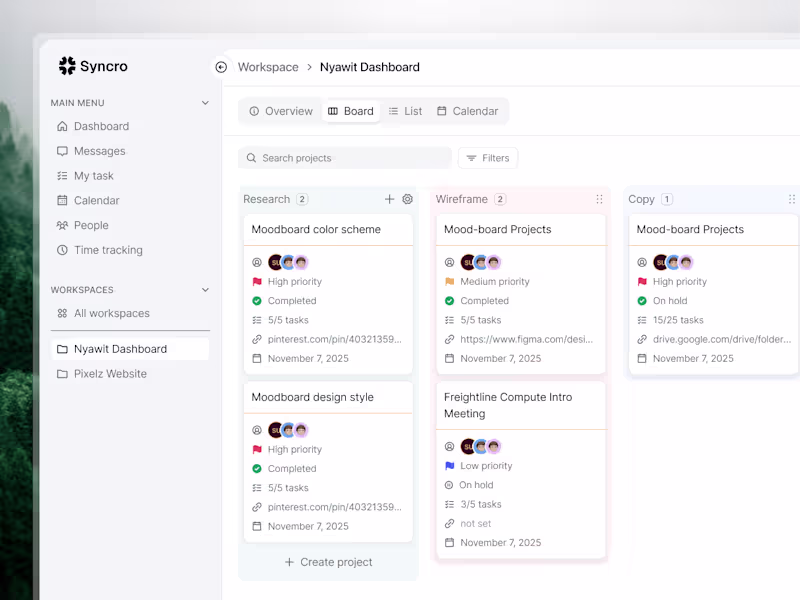
Task: Switch to the Overview tab
Action: [x=281, y=111]
